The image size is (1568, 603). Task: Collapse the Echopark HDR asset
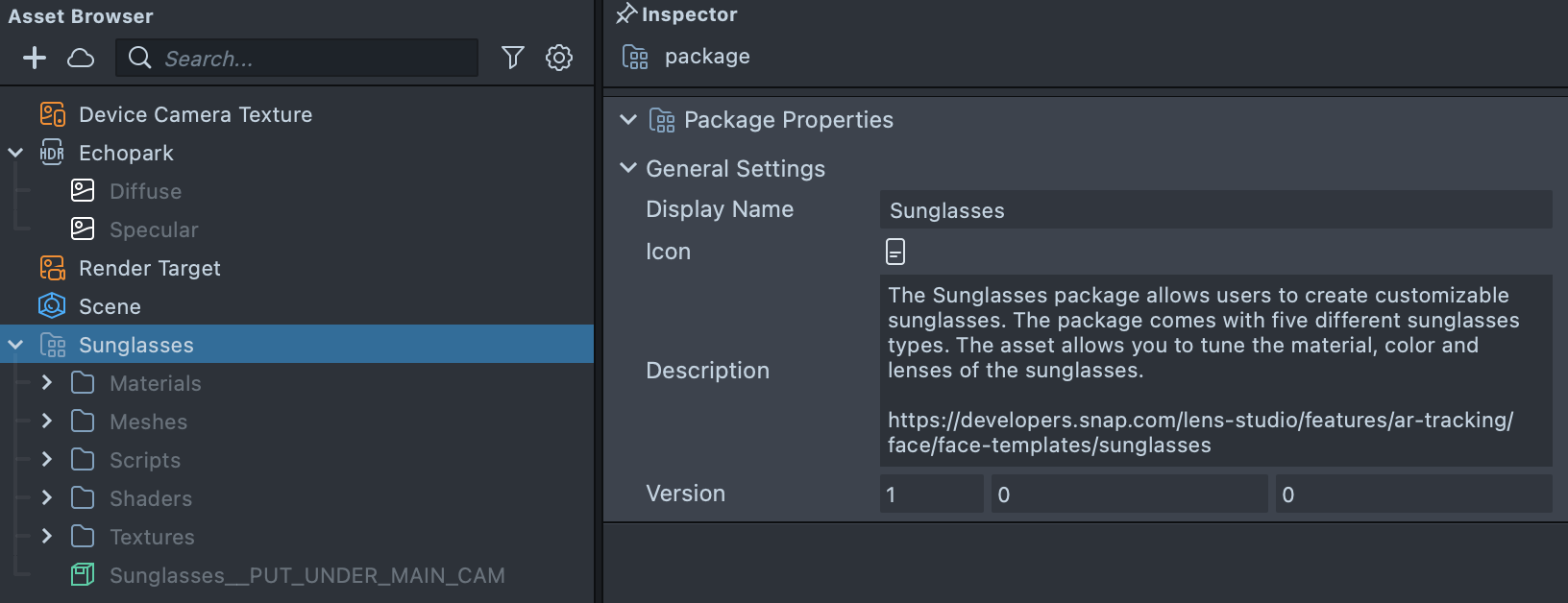15,153
